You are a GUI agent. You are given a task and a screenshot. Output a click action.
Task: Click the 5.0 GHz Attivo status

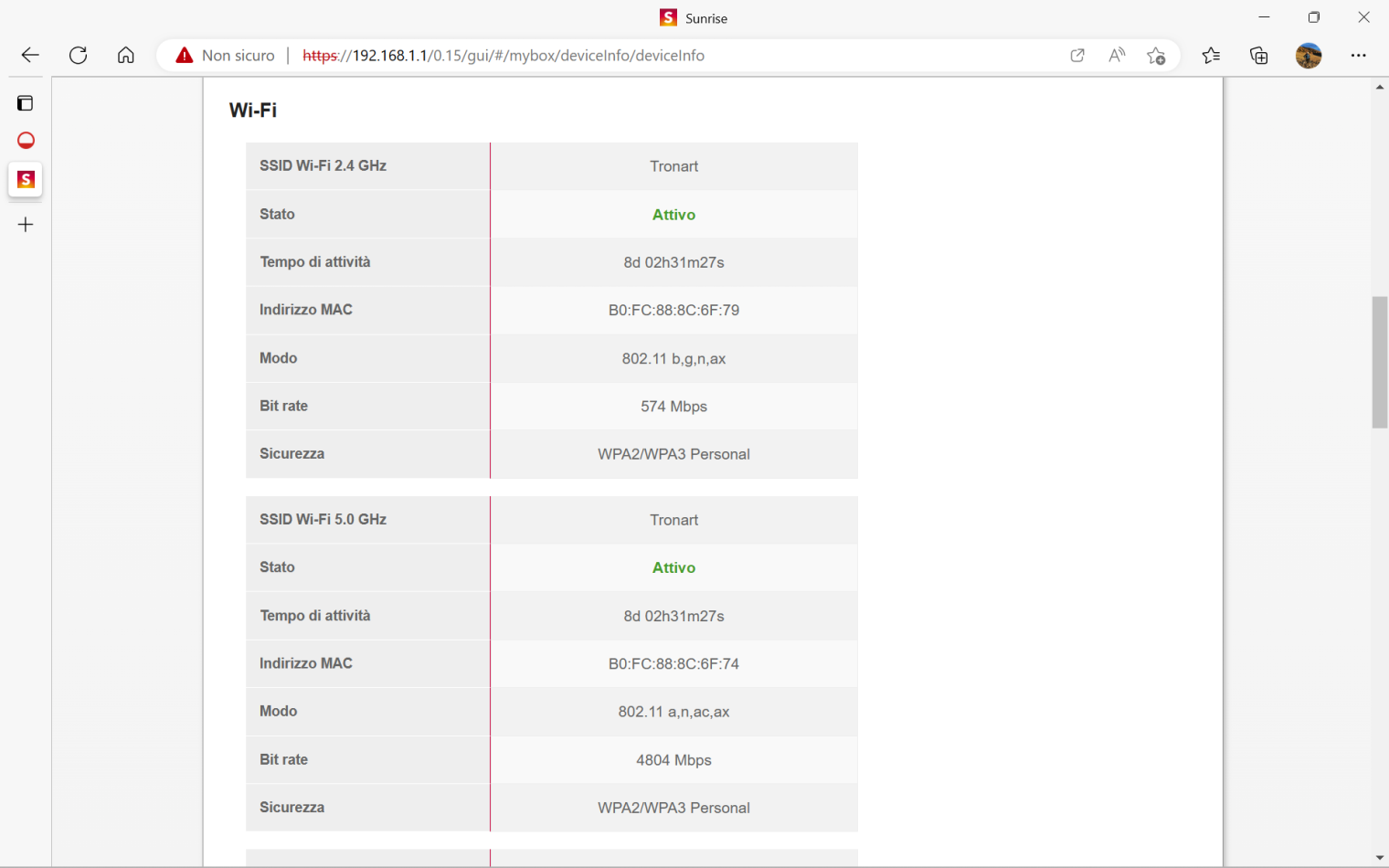[673, 568]
